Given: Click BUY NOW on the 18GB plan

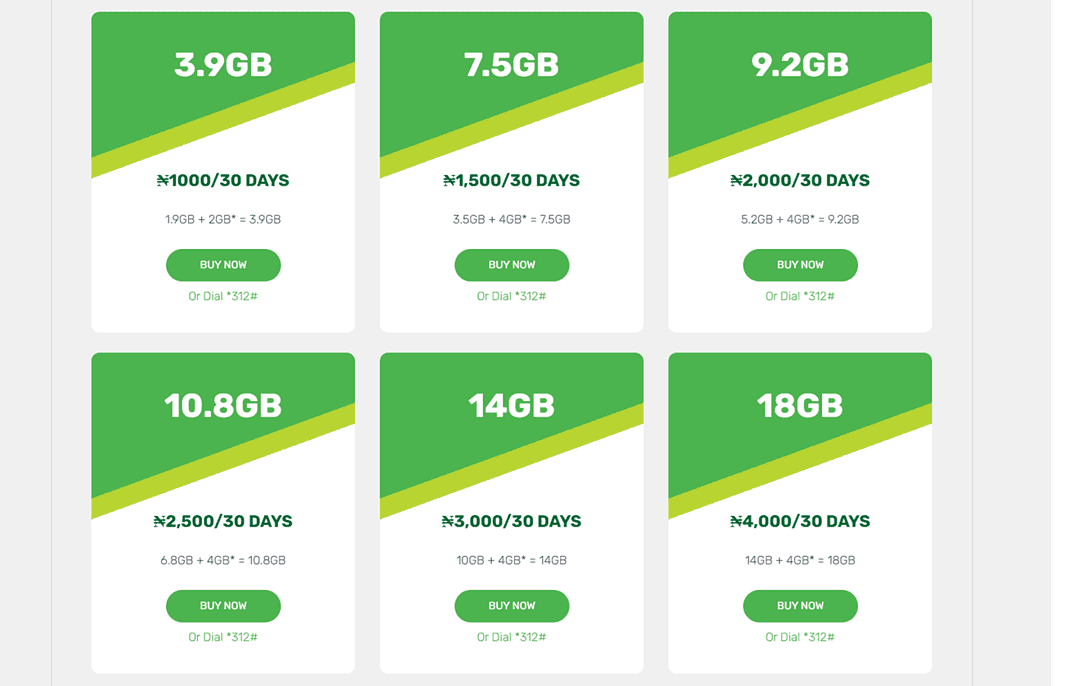Looking at the screenshot, I should click(x=800, y=606).
